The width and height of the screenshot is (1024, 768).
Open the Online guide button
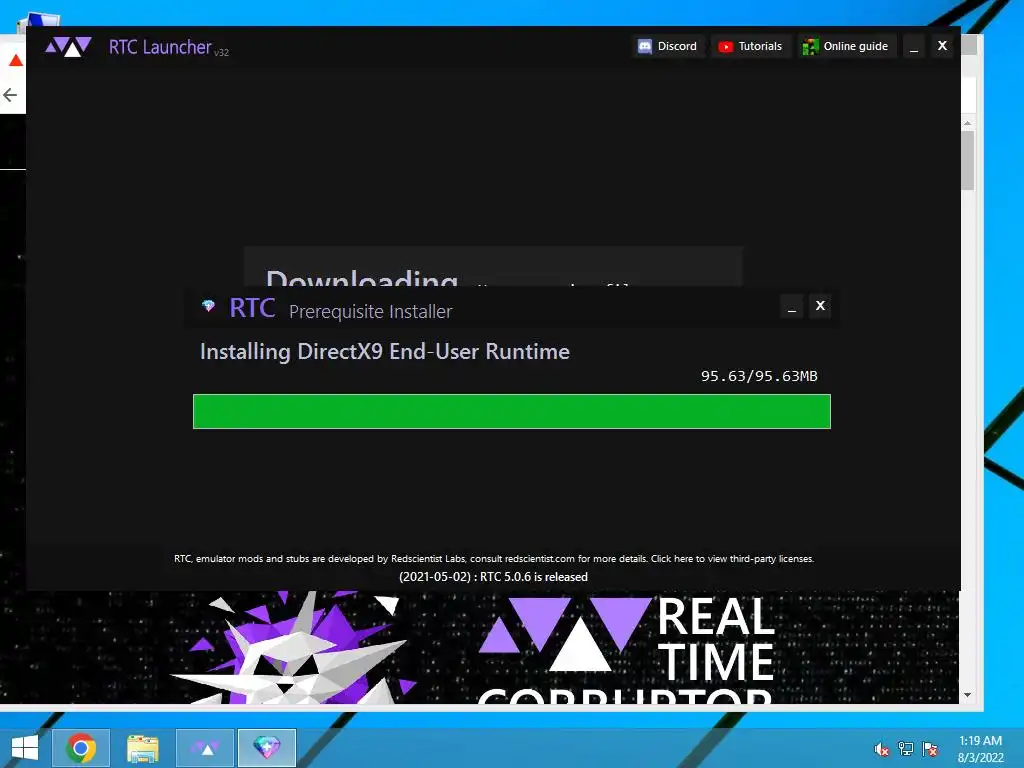point(846,46)
